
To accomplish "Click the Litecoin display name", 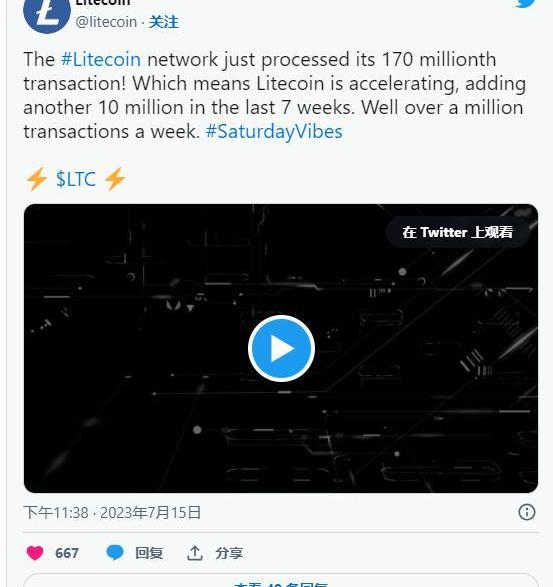I will point(103,3).
